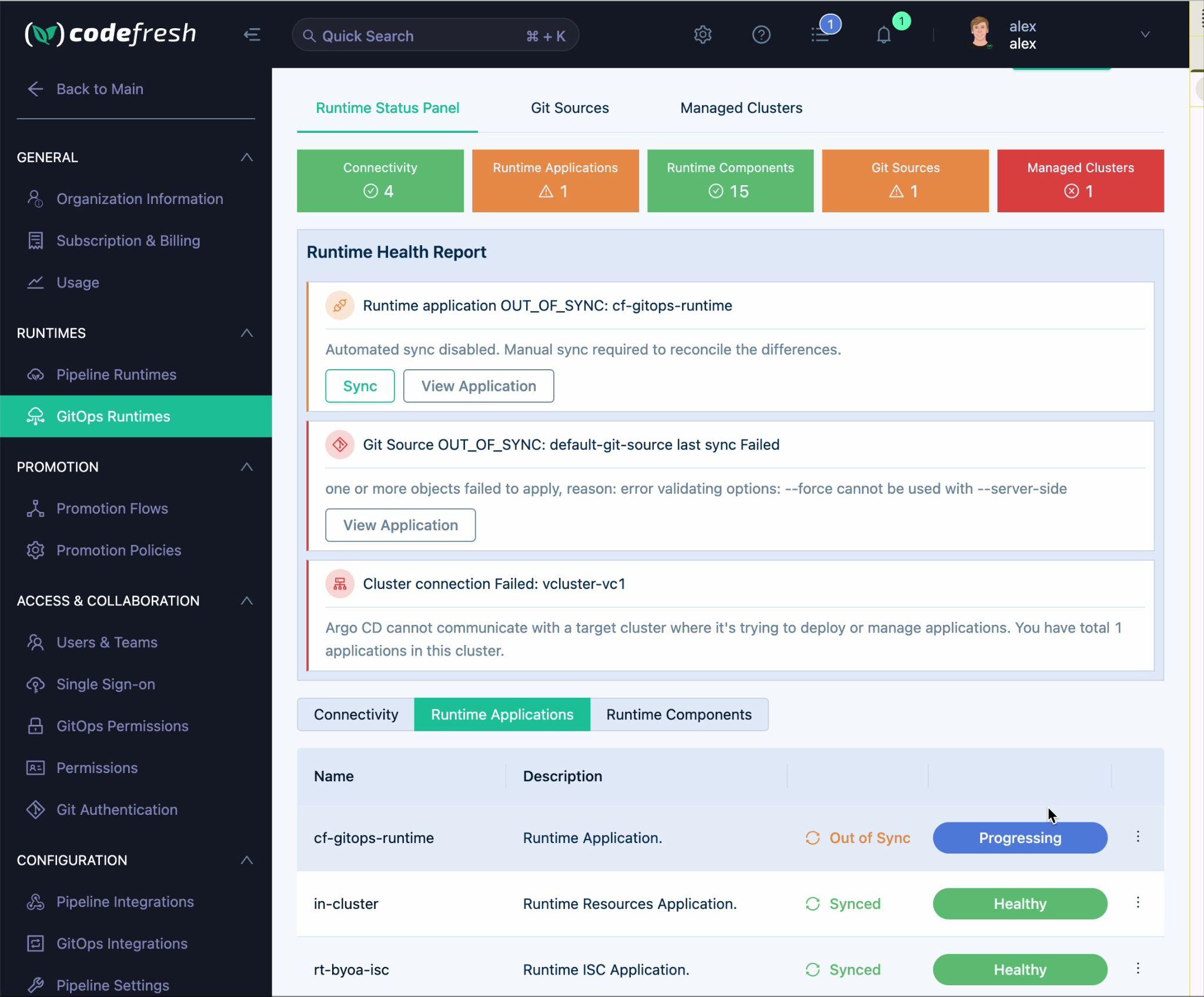Select the Runtime Applications segment toggle
Screen dimensions: 1204x997
[501, 714]
